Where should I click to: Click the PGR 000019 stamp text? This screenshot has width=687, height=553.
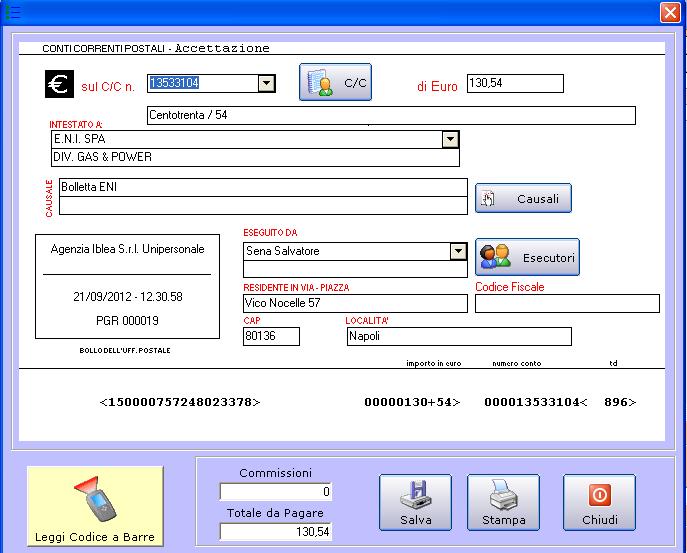(127, 321)
